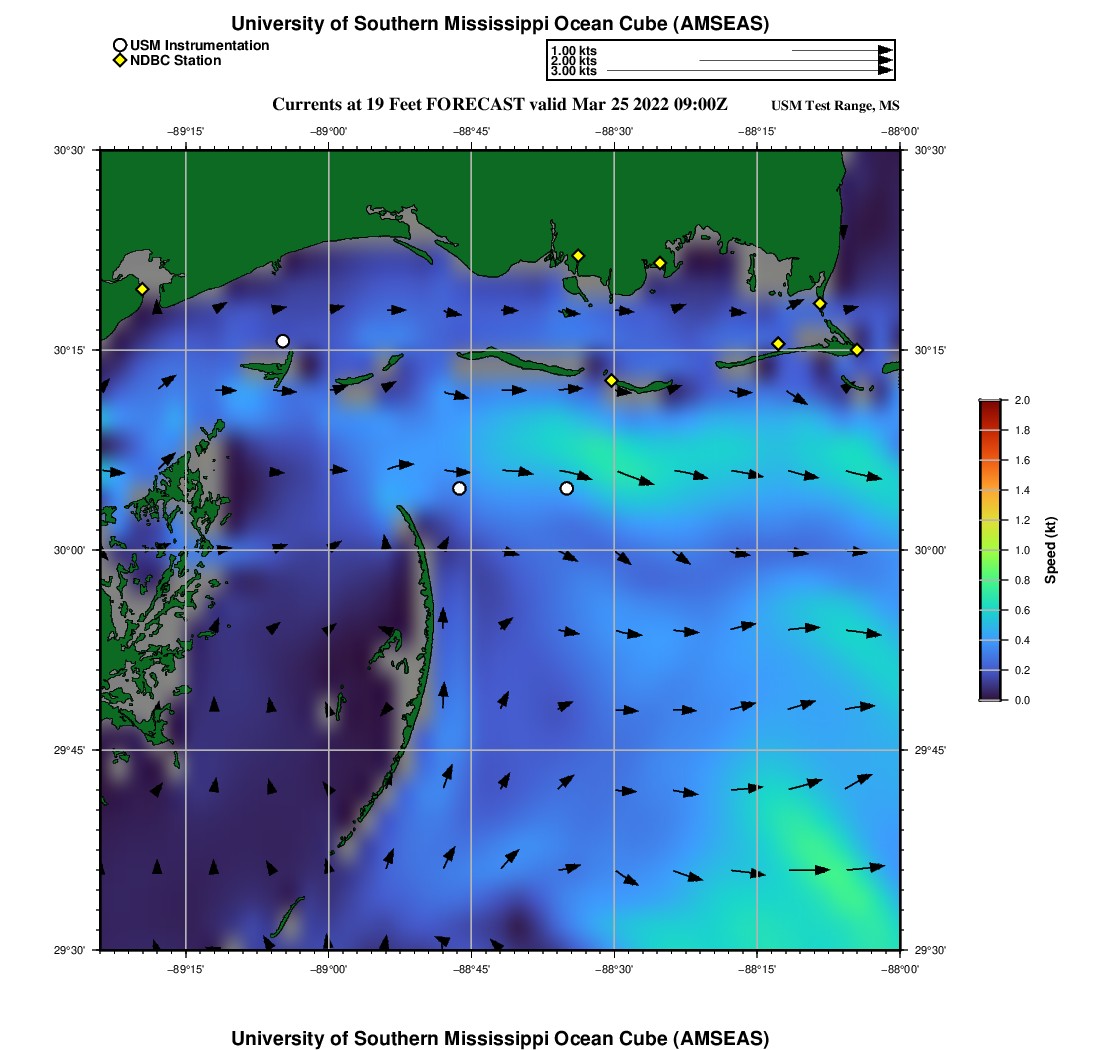Click the NDBC diamond on the coast right of -88°30'
This screenshot has height=1050, width=1100.
(x=659, y=264)
